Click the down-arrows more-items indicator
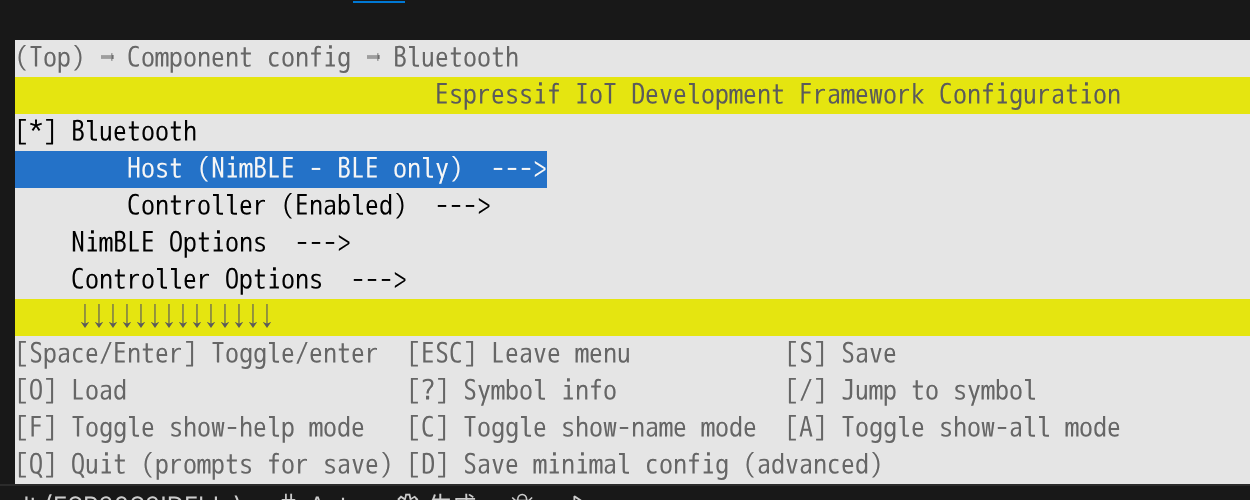The width and height of the screenshot is (1250, 500). (x=175, y=318)
